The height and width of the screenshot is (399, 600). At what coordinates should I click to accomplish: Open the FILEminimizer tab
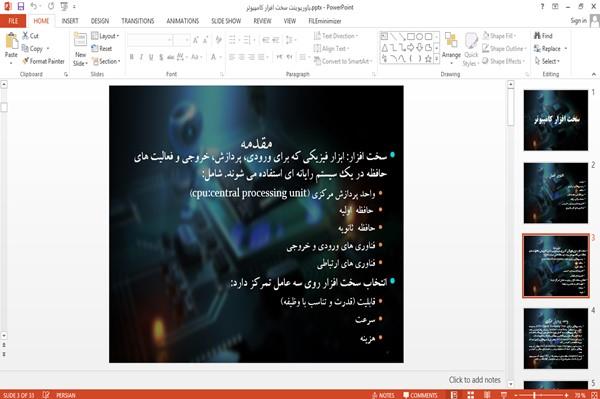[325, 21]
